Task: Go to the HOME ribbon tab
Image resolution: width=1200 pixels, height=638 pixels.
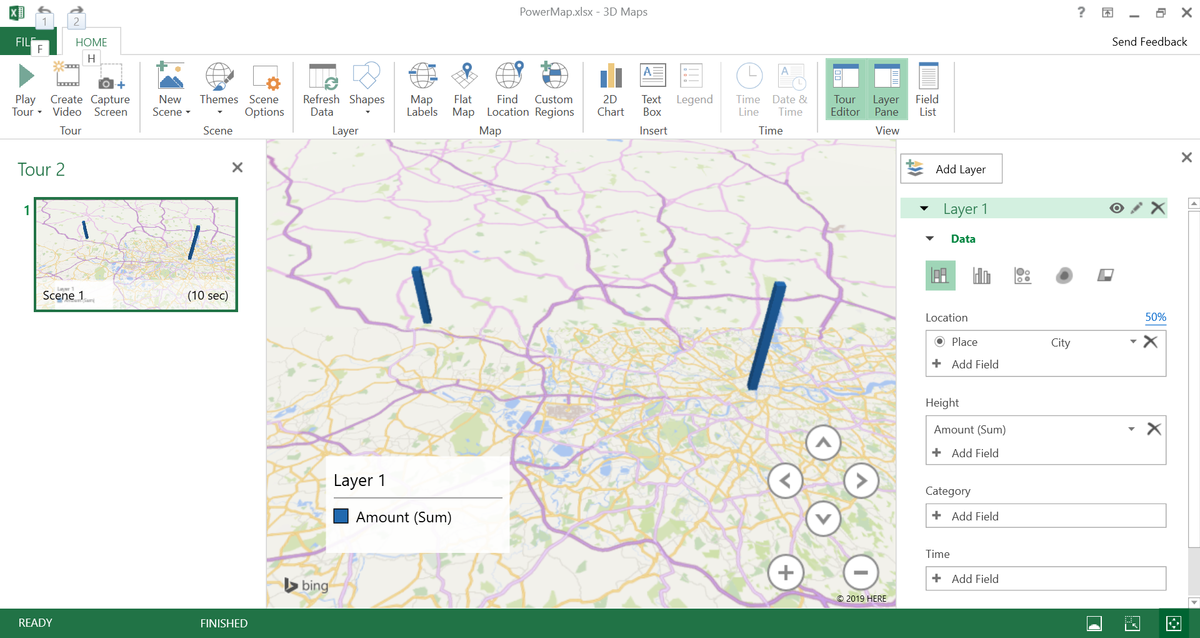Action: click(x=91, y=42)
